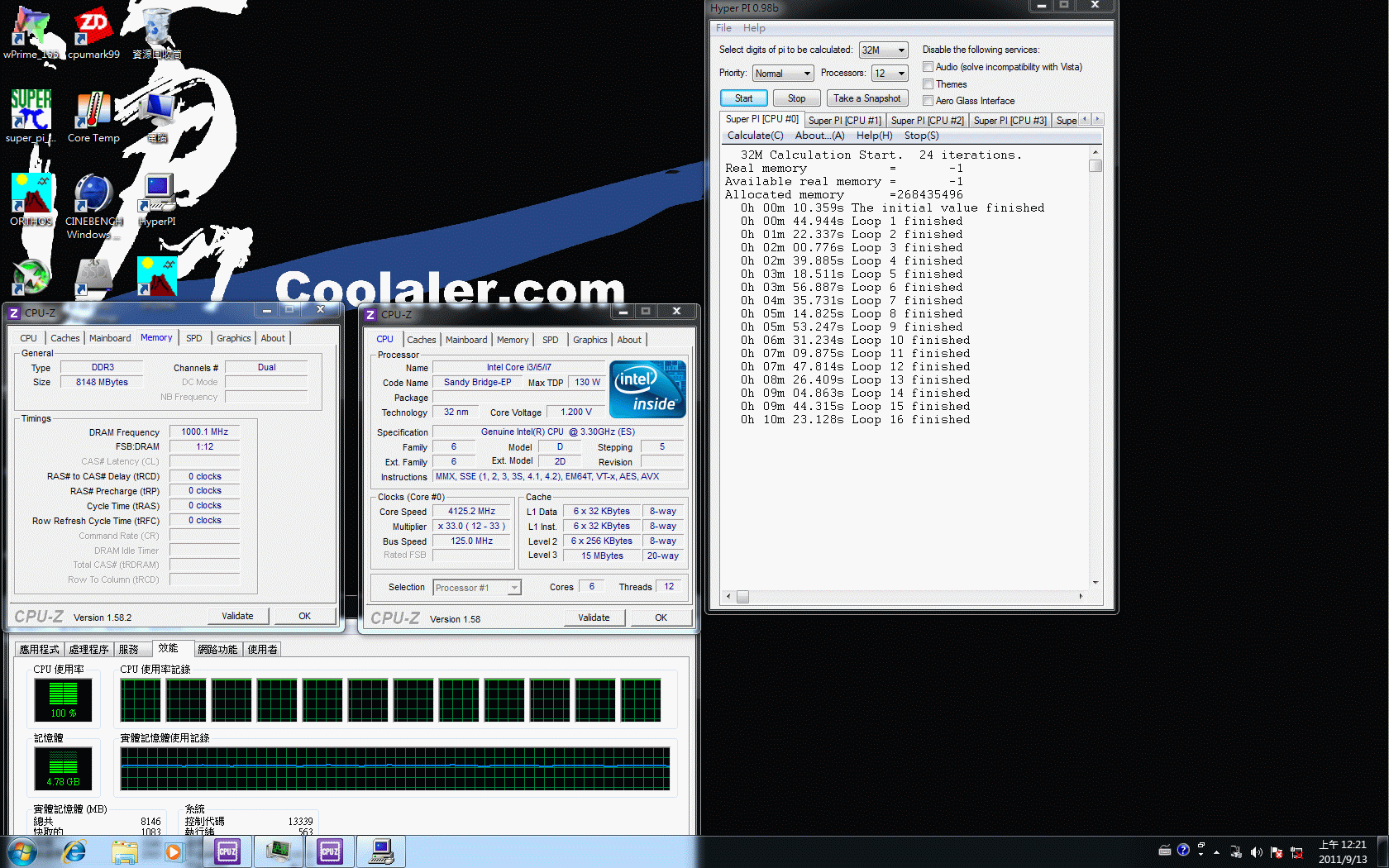Click OK in CPU-Z version 1.58 window
Image resolution: width=1389 pixels, height=868 pixels.
point(661,618)
